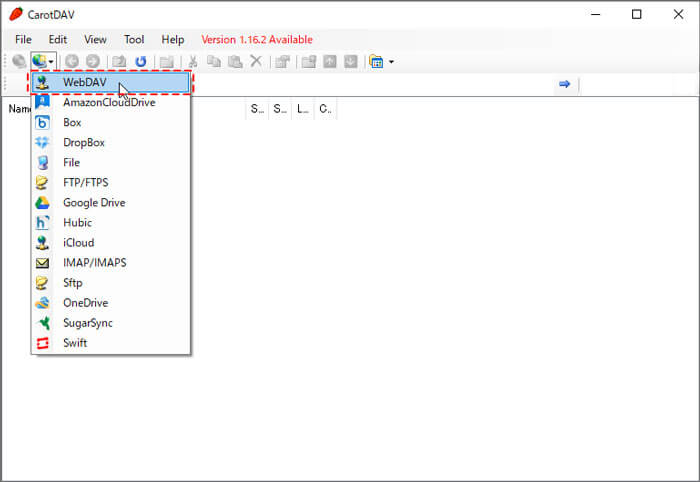Click the Cut scissors icon
The height and width of the screenshot is (482, 700).
[x=193, y=61]
